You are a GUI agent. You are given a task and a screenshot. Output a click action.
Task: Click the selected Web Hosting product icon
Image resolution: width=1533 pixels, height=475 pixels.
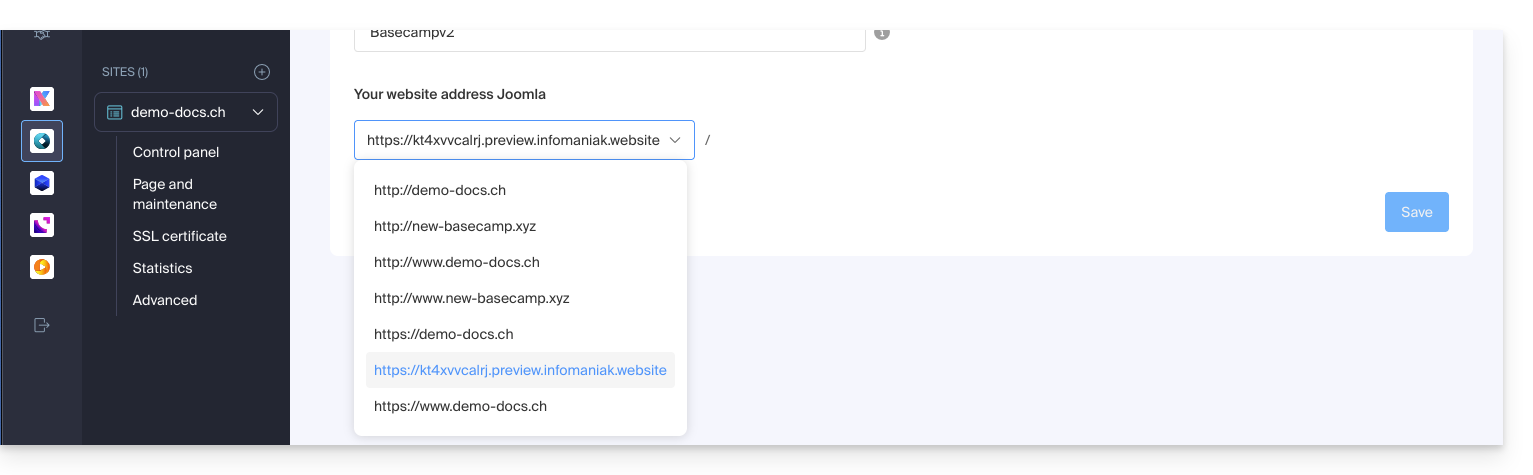click(42, 141)
